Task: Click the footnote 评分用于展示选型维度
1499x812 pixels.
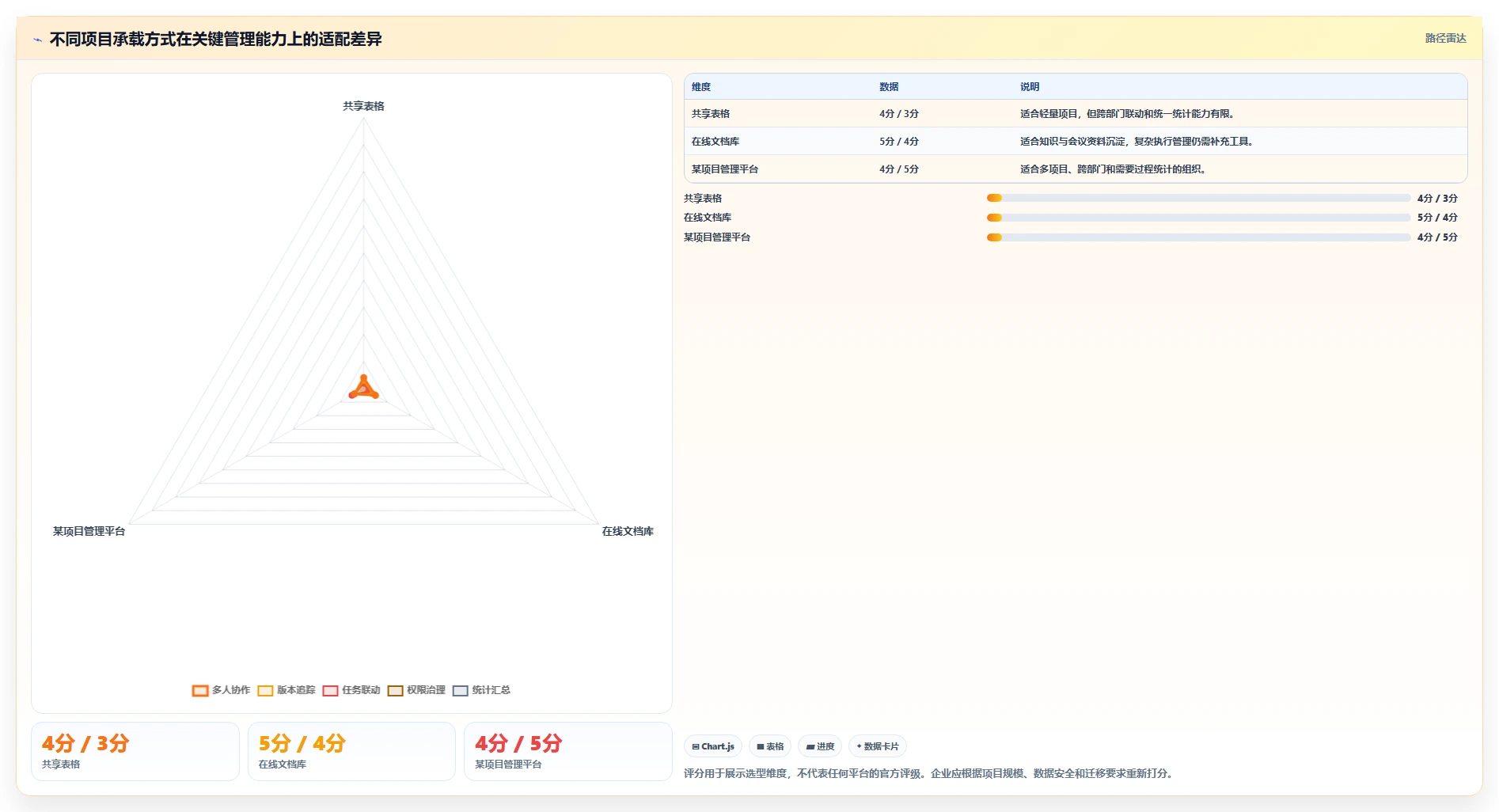Action: coord(928,773)
